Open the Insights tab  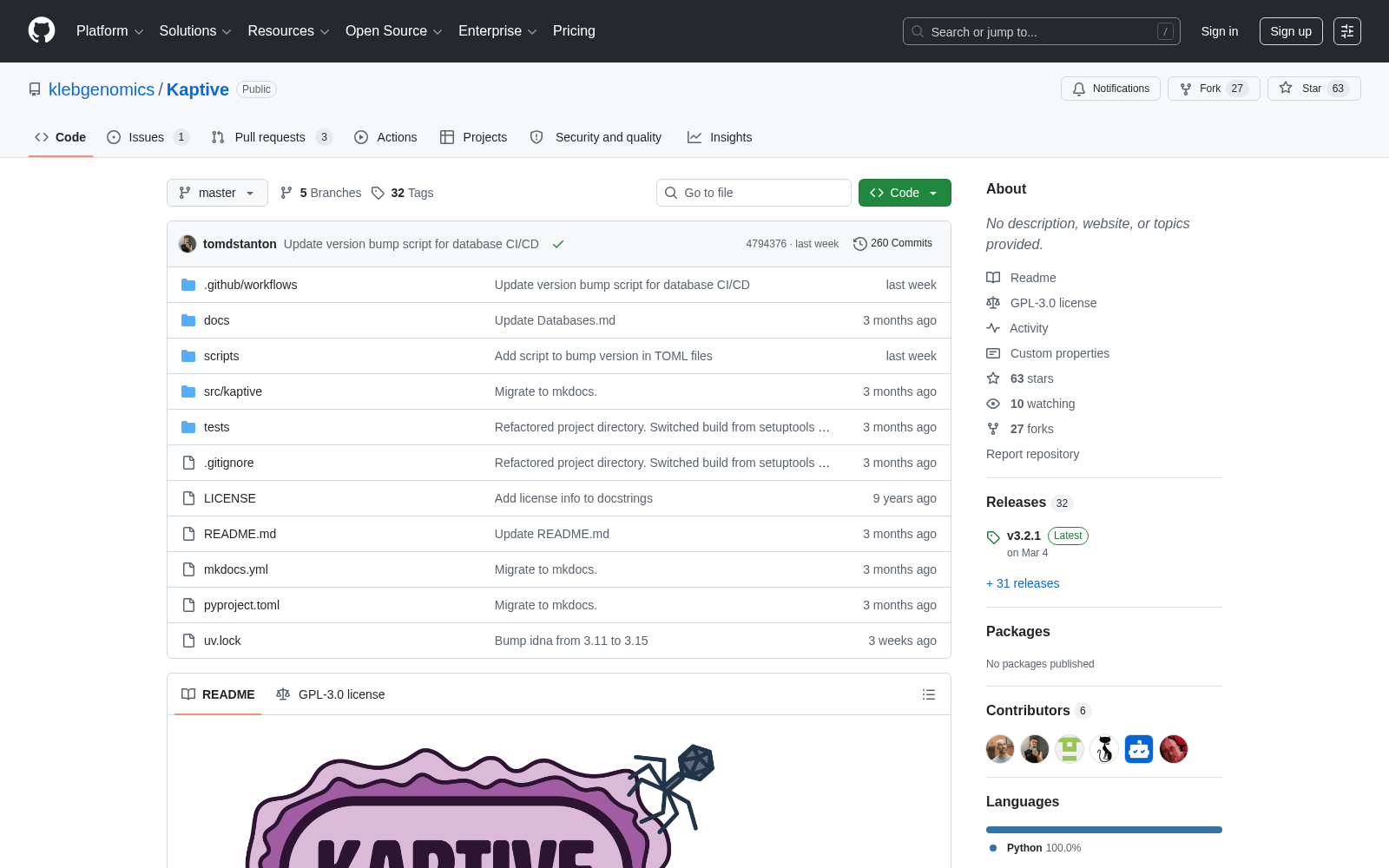click(x=720, y=137)
